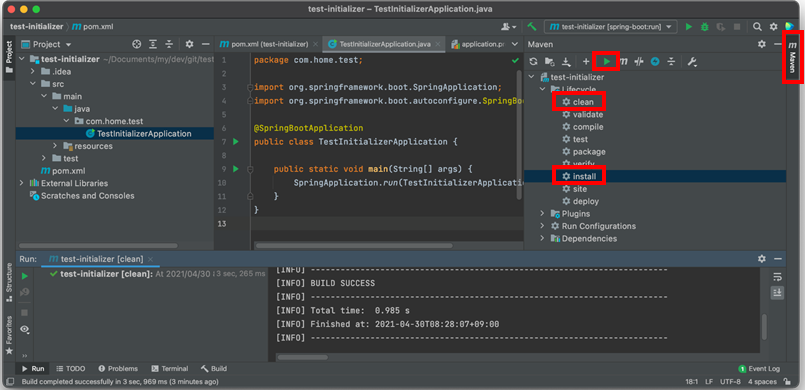The image size is (805, 390).
Task: Click UTF-8 encoding in status bar
Action: tap(731, 382)
